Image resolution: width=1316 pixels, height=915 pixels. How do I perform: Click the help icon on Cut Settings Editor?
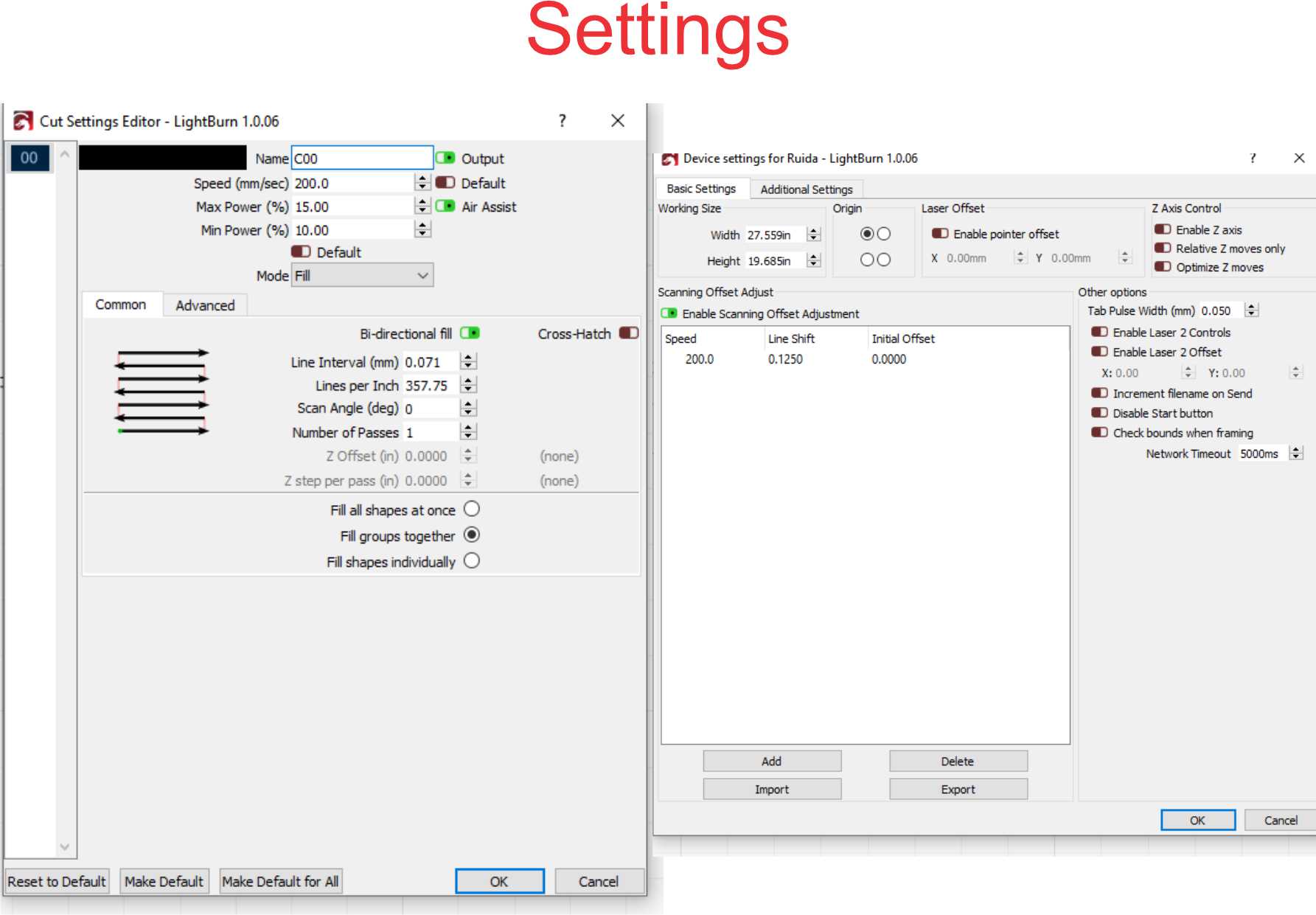coord(563,120)
